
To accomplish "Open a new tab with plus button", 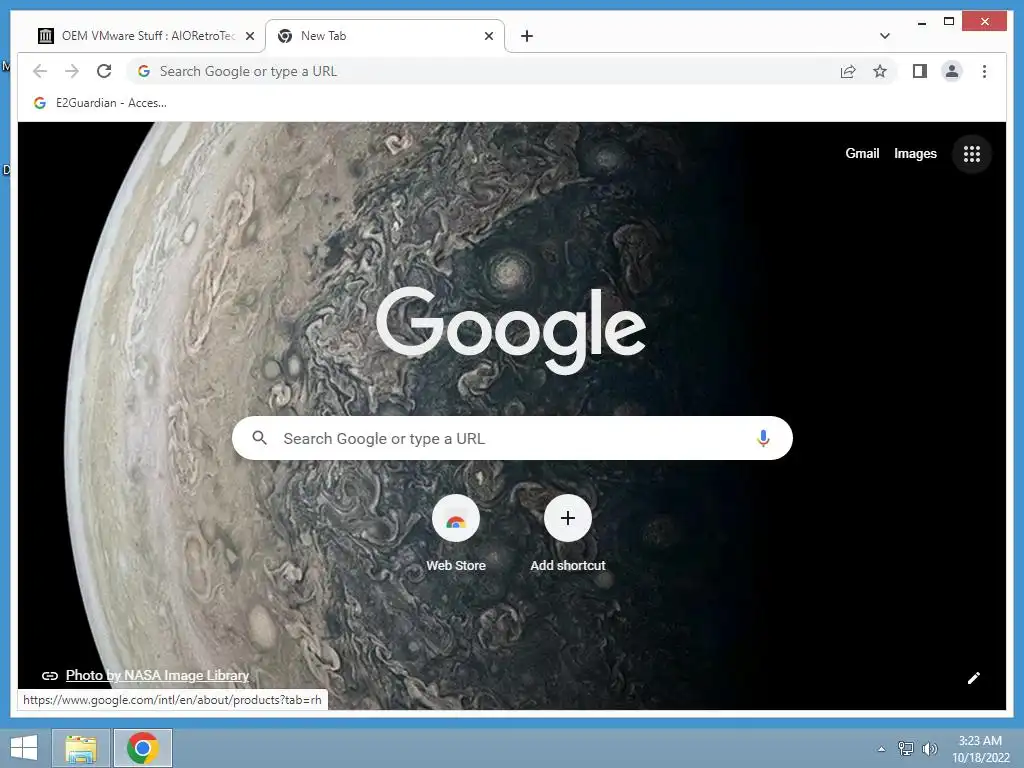I will coord(527,36).
